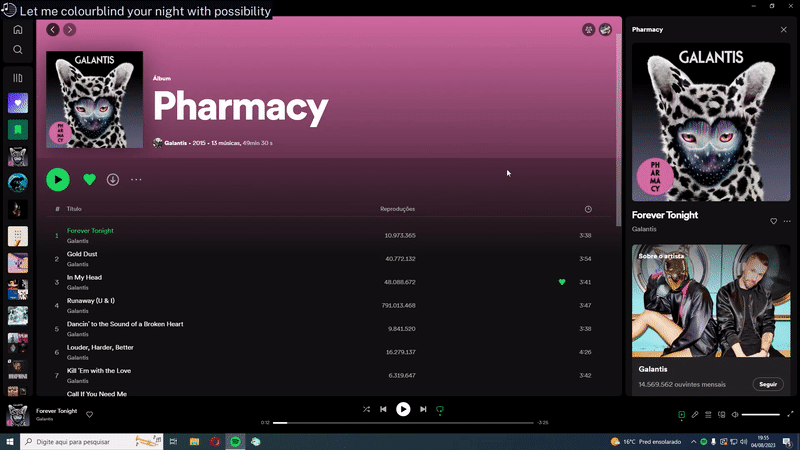Select the track In My Head
This screenshot has height=450, width=800.
click(x=84, y=278)
